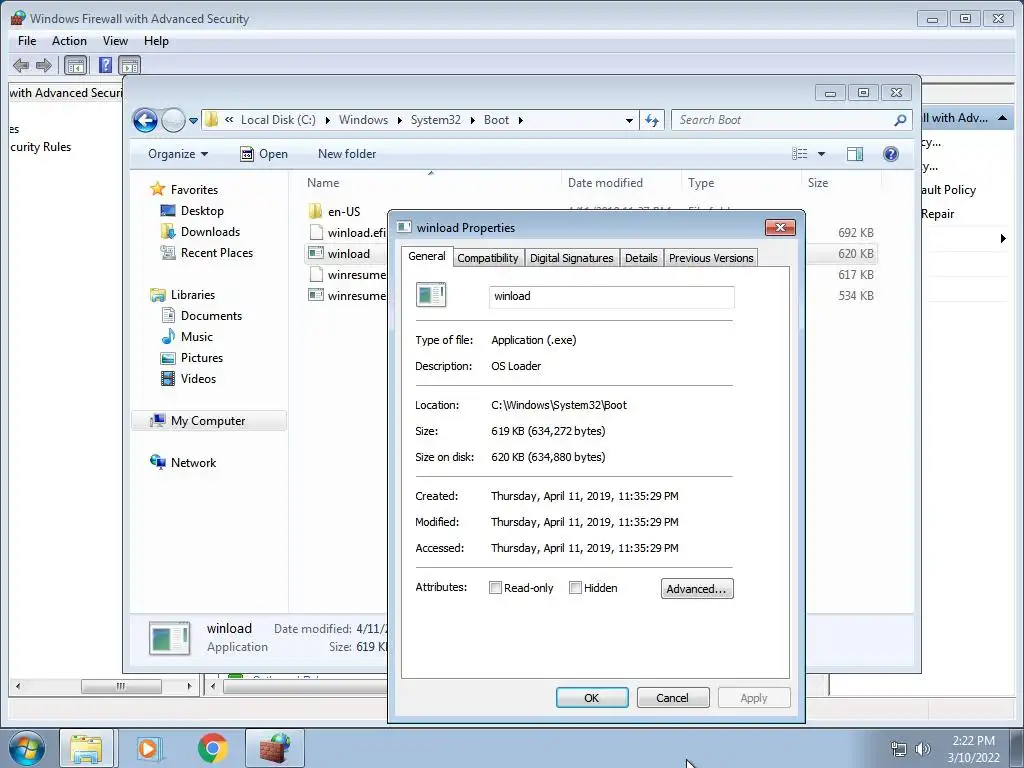Switch to Windows Firewall taskbar icon
This screenshot has width=1024, height=768.
click(275, 748)
